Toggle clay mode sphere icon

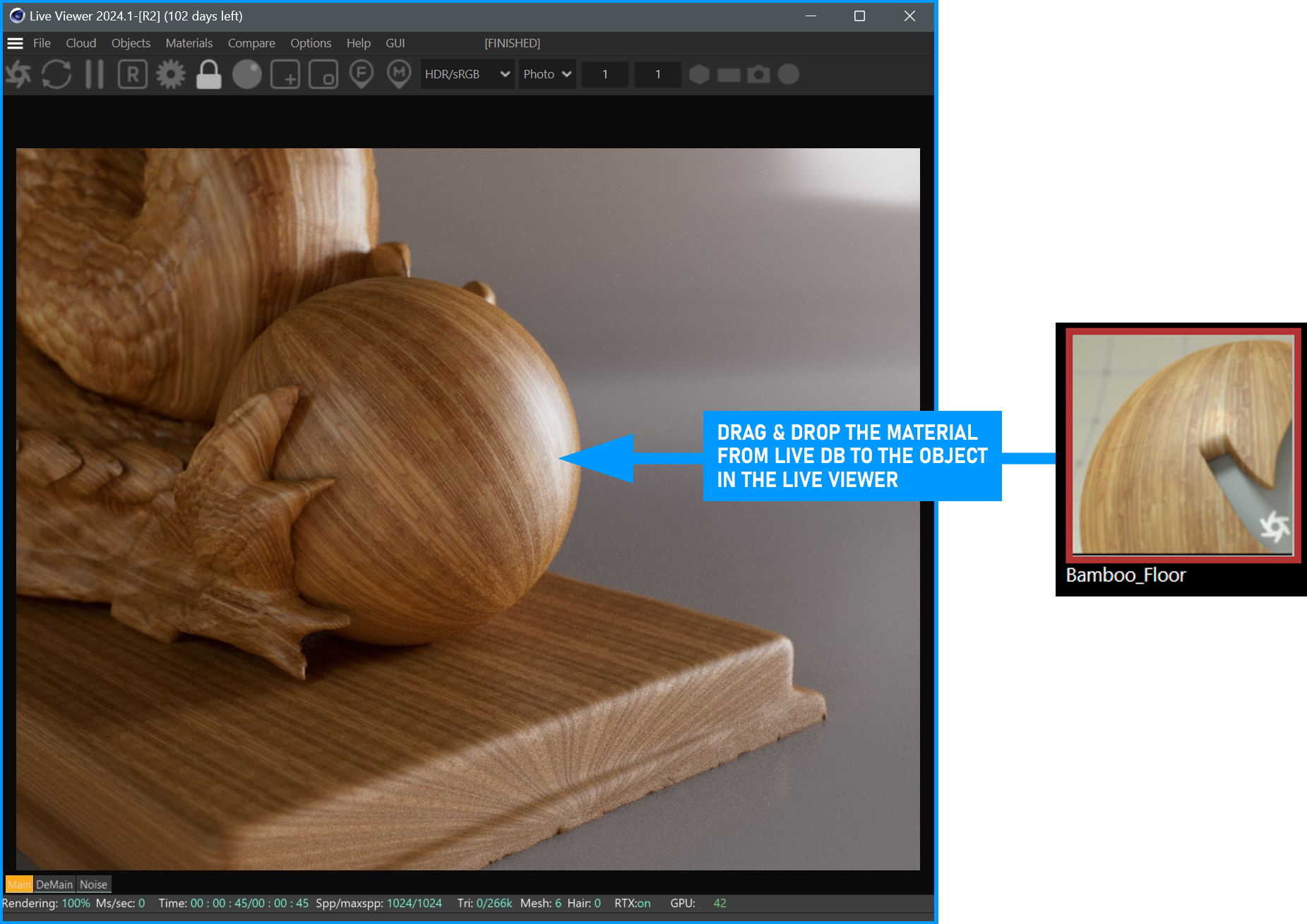pyautogui.click(x=246, y=74)
